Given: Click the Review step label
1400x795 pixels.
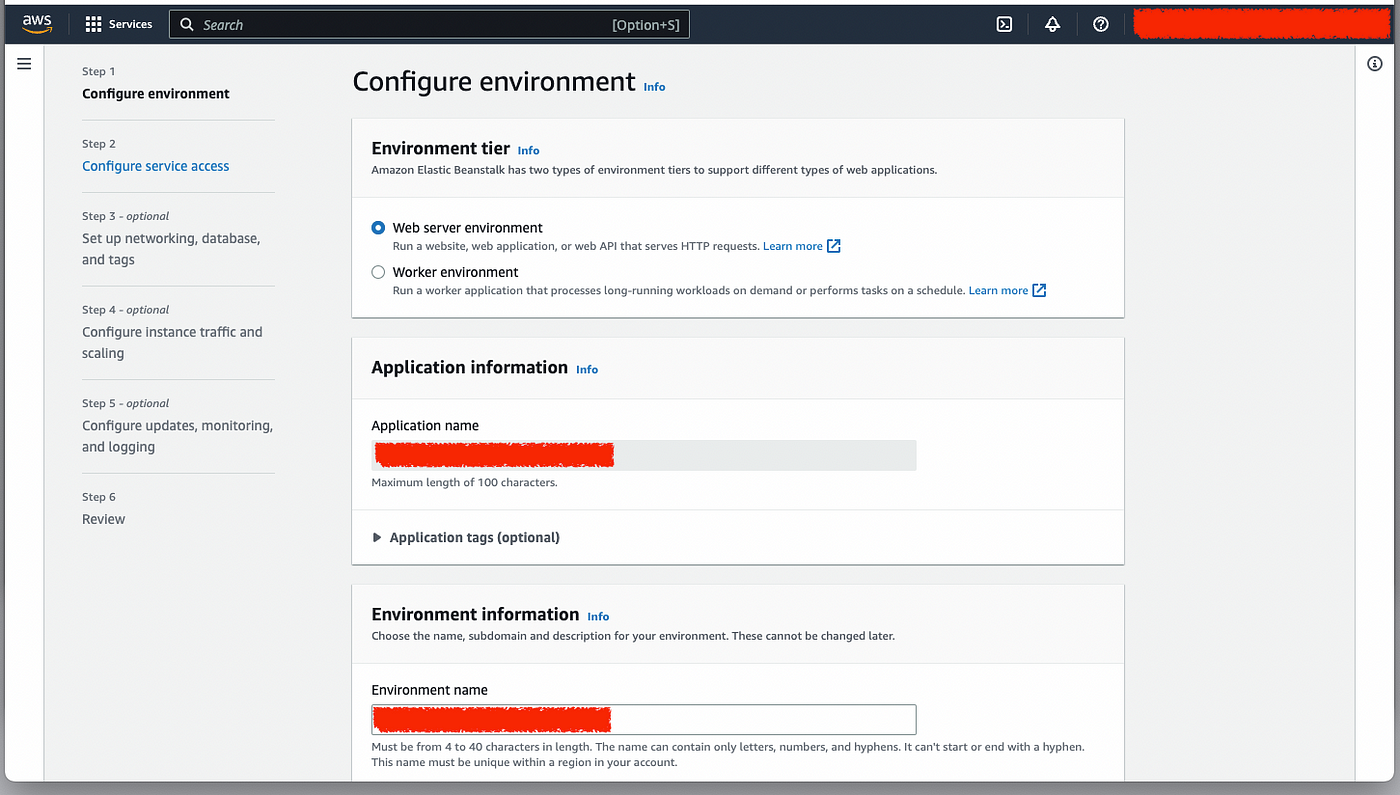Looking at the screenshot, I should [x=104, y=519].
